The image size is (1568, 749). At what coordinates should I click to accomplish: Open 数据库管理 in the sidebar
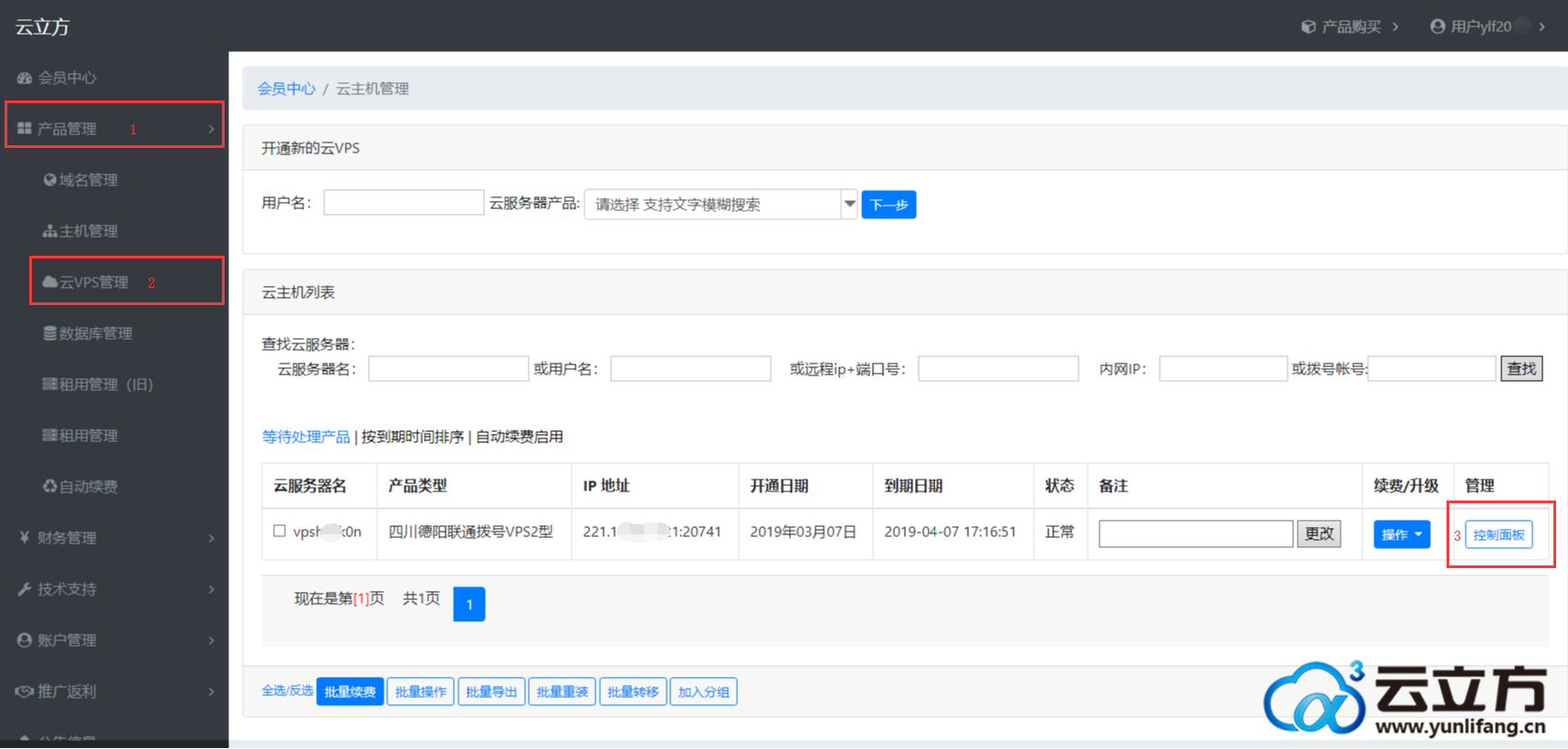96,333
